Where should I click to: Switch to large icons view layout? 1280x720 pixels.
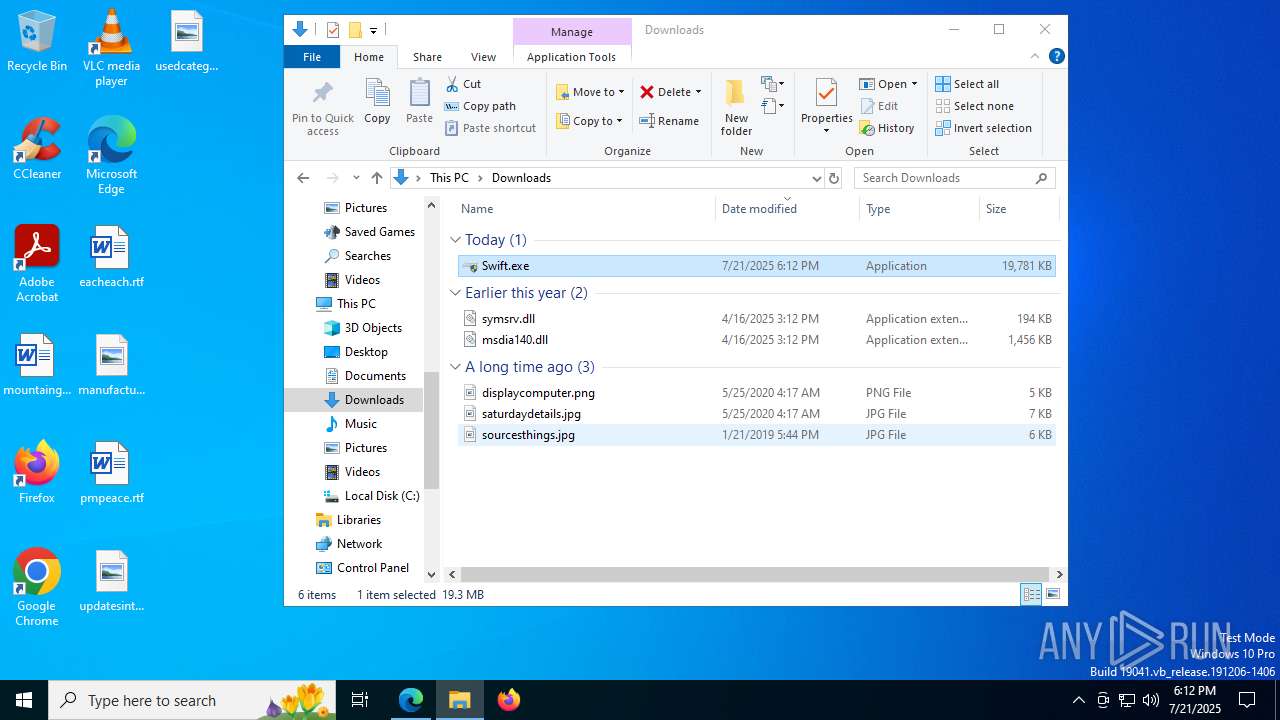click(x=1052, y=594)
